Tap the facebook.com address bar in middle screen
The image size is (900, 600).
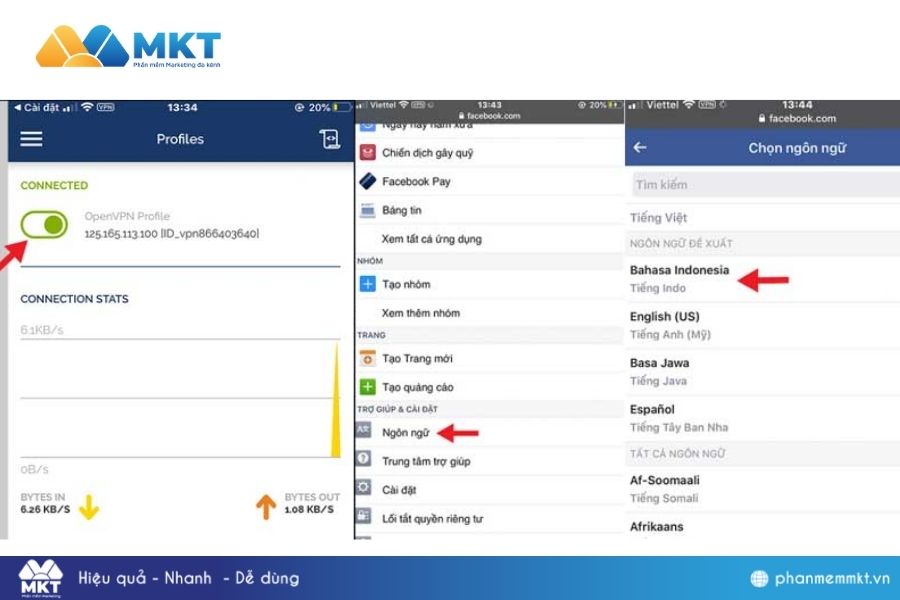[x=489, y=116]
